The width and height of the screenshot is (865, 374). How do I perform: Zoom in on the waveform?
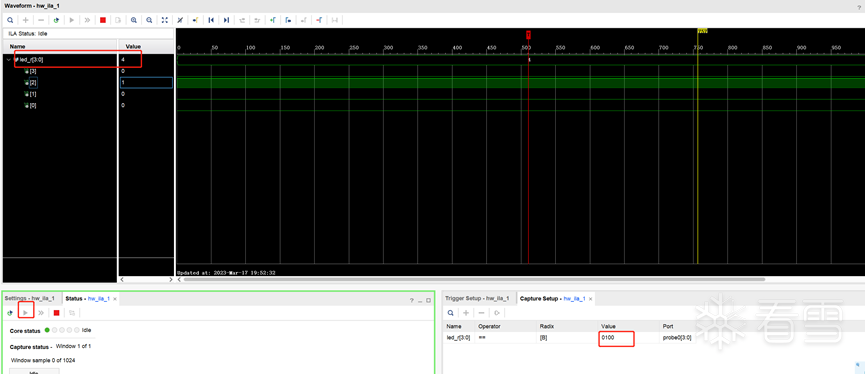click(x=134, y=20)
